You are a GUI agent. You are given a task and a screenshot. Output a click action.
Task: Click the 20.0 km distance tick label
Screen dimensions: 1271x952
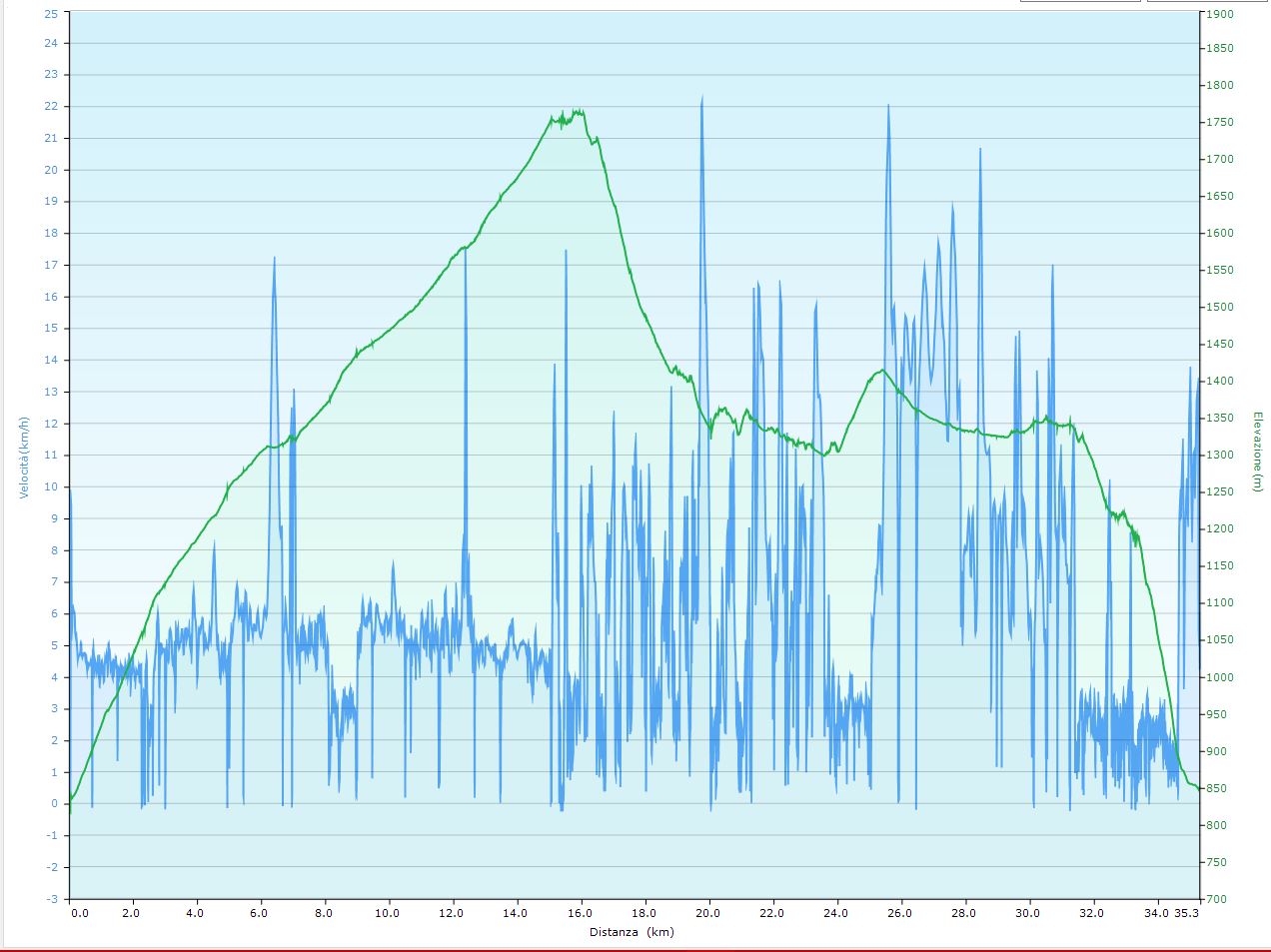(707, 913)
